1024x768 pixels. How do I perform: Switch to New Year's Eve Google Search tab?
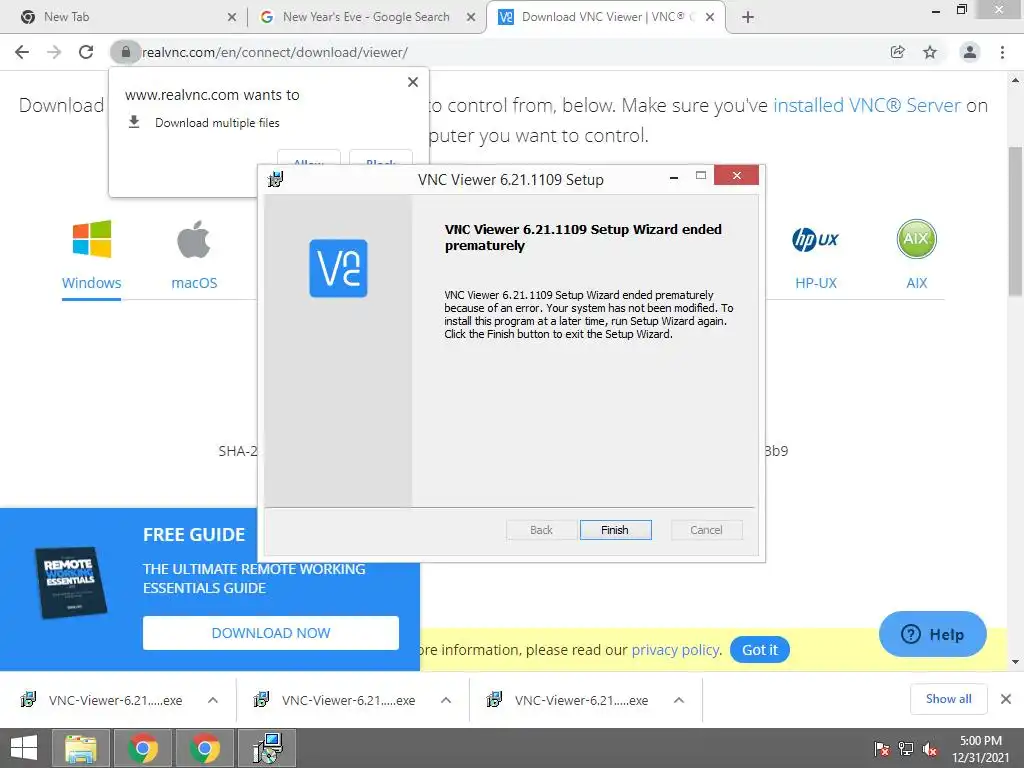366,17
